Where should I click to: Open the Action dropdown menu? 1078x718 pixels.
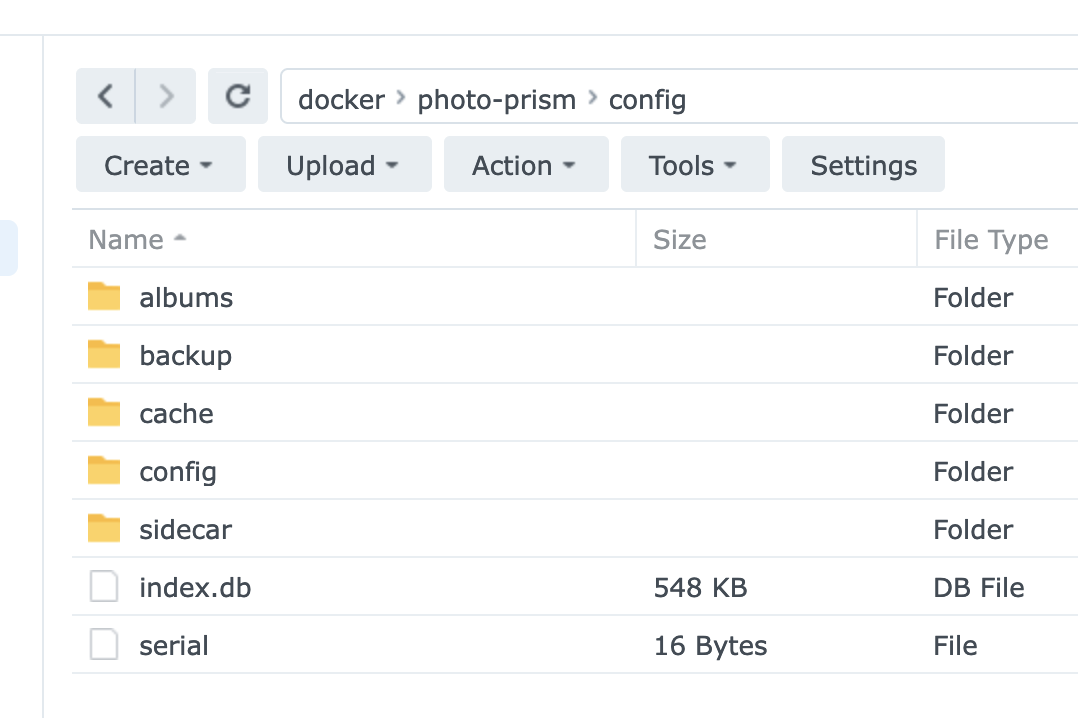(x=526, y=164)
